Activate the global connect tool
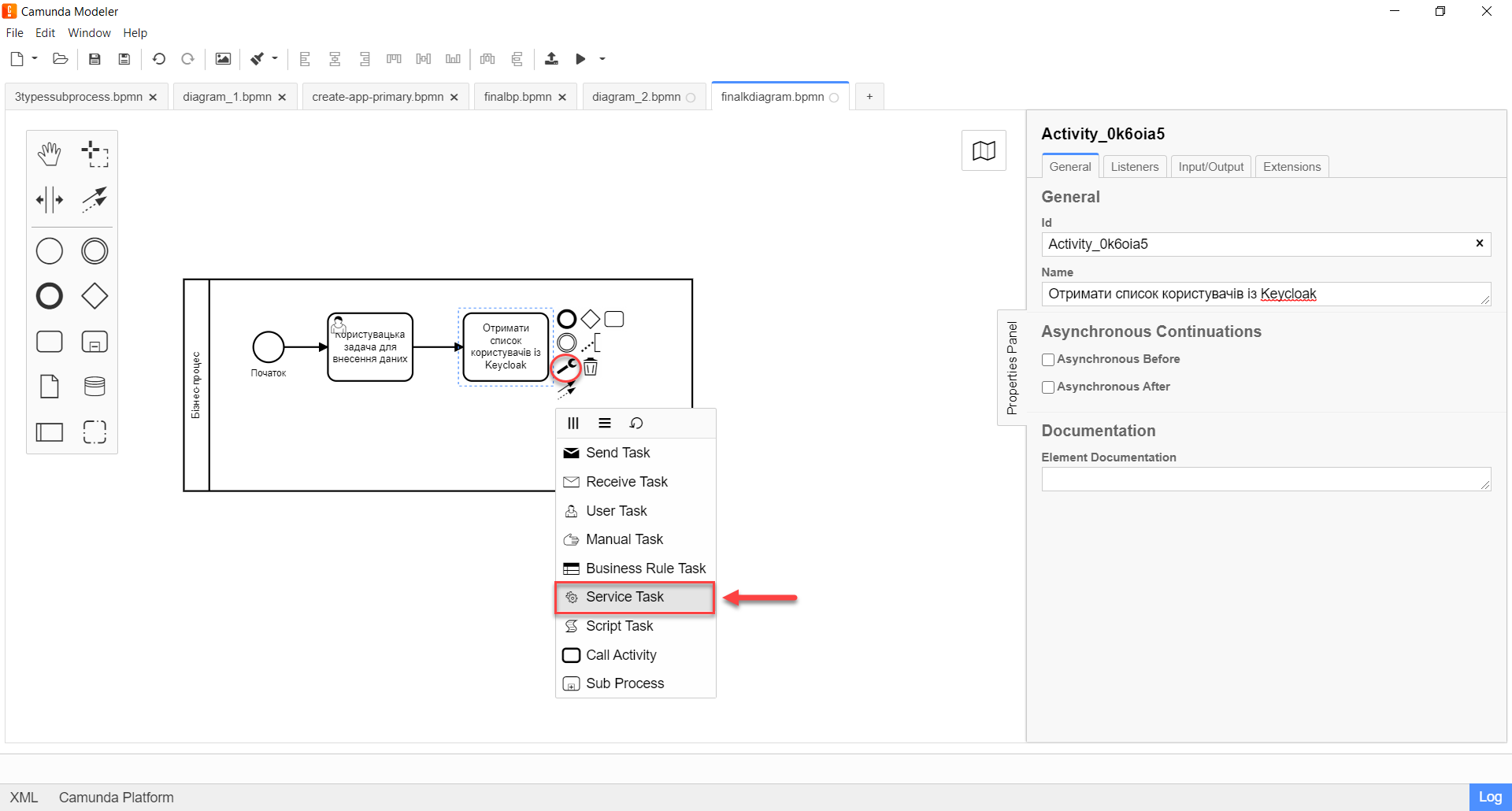Viewport: 1512px width, 811px height. coord(94,200)
